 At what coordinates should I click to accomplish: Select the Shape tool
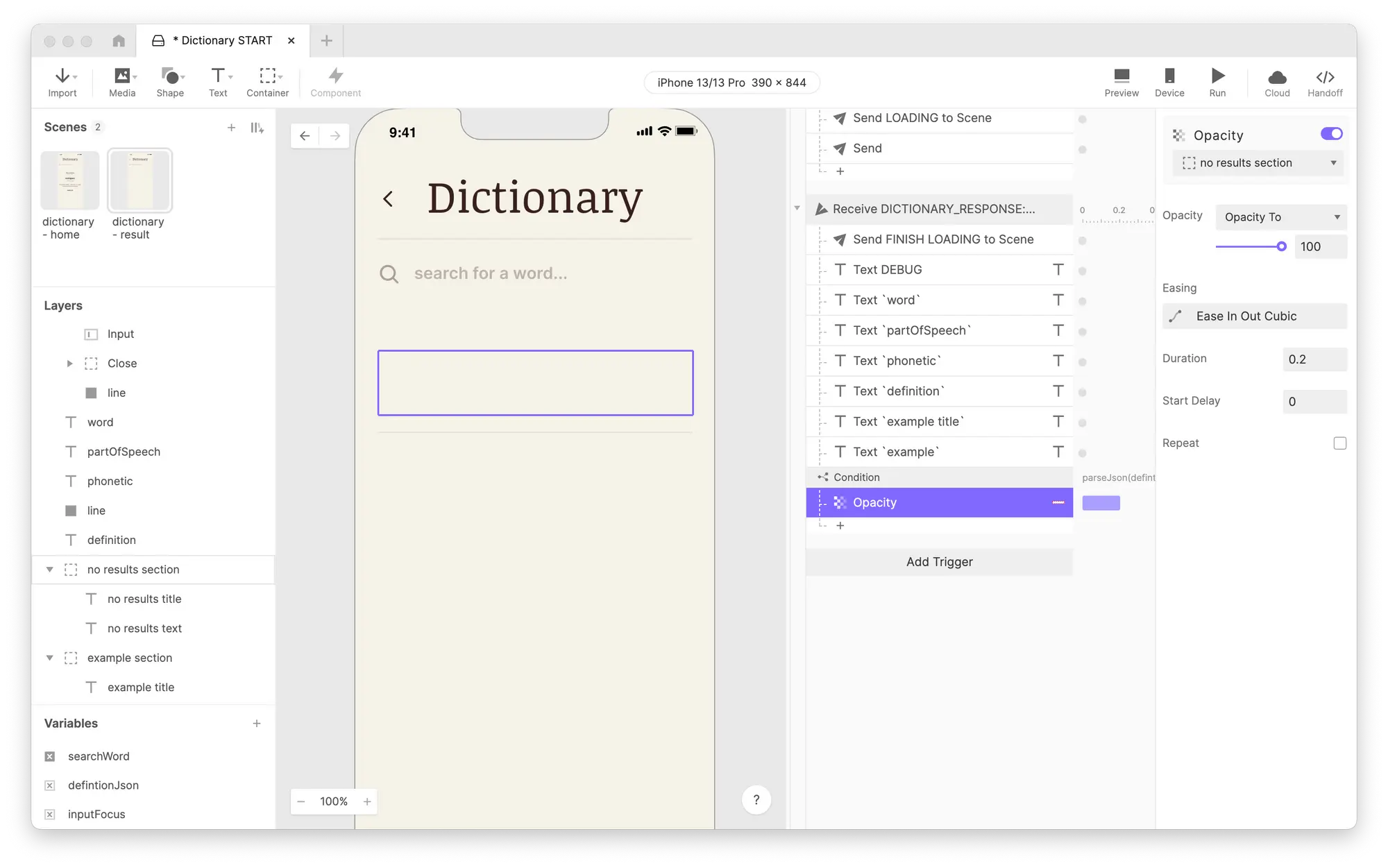click(170, 76)
